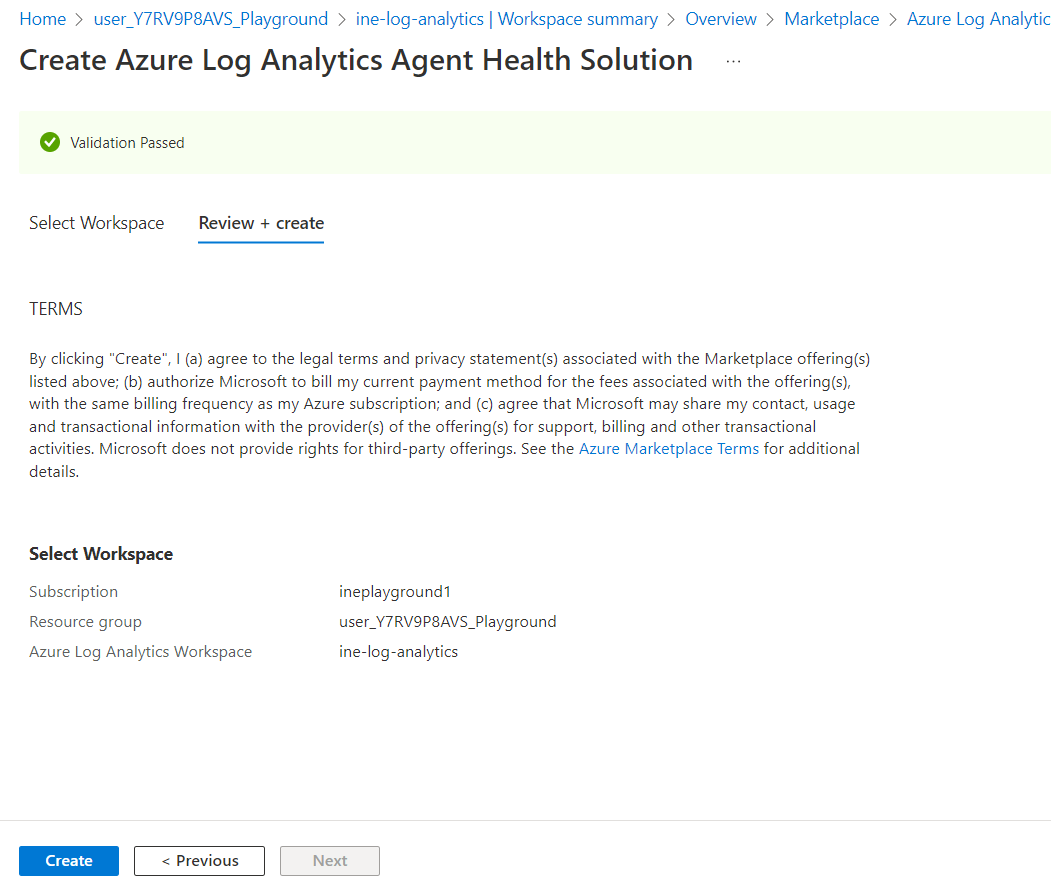The height and width of the screenshot is (891, 1051).
Task: Click the TERMS section heading
Action: point(56,309)
